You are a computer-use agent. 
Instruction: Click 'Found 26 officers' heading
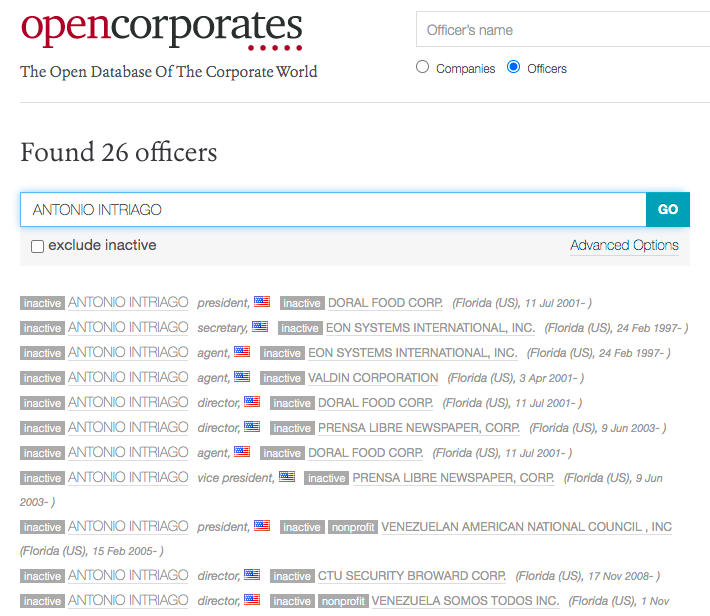tap(119, 152)
